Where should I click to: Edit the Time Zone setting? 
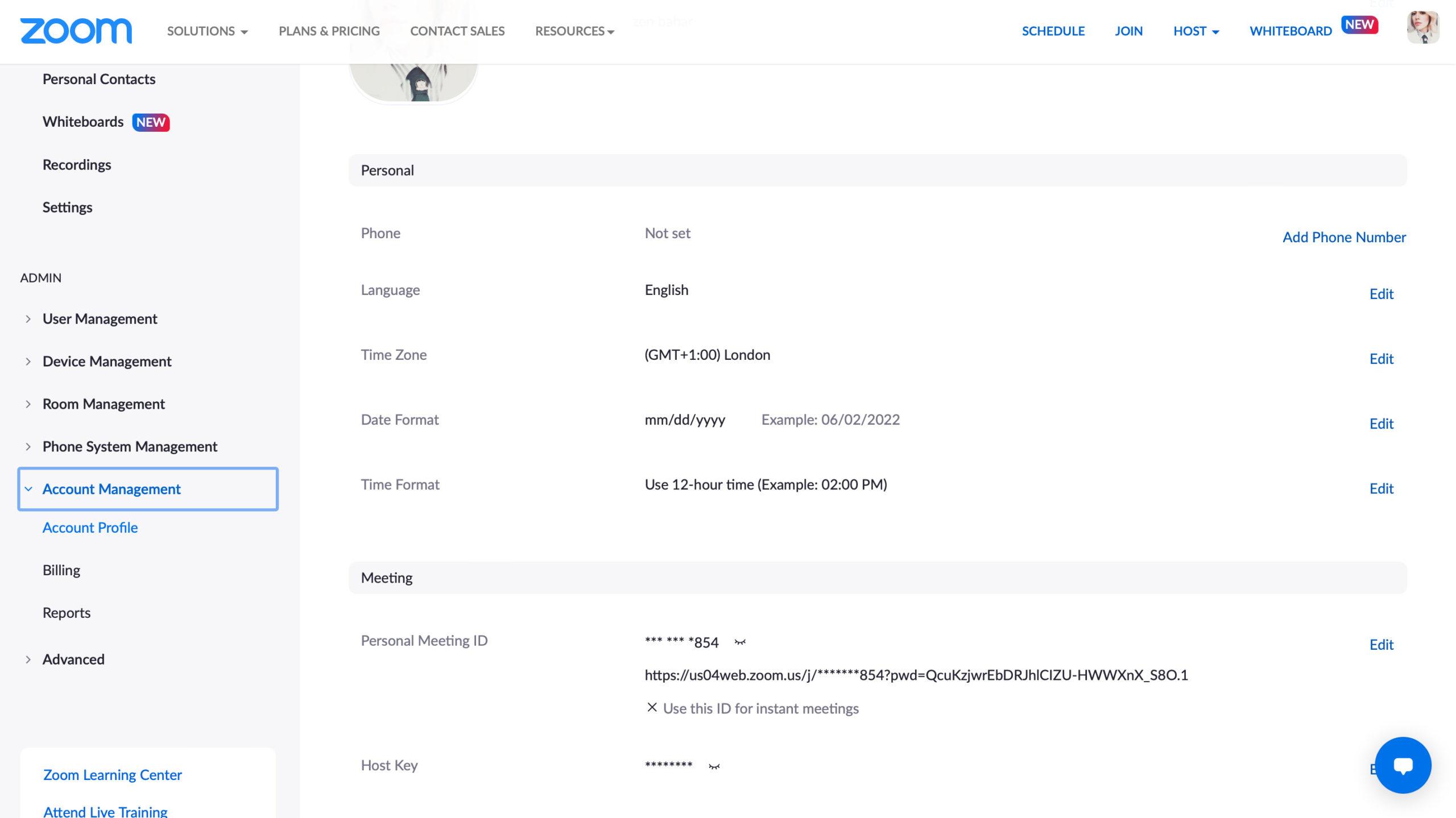[x=1381, y=359]
